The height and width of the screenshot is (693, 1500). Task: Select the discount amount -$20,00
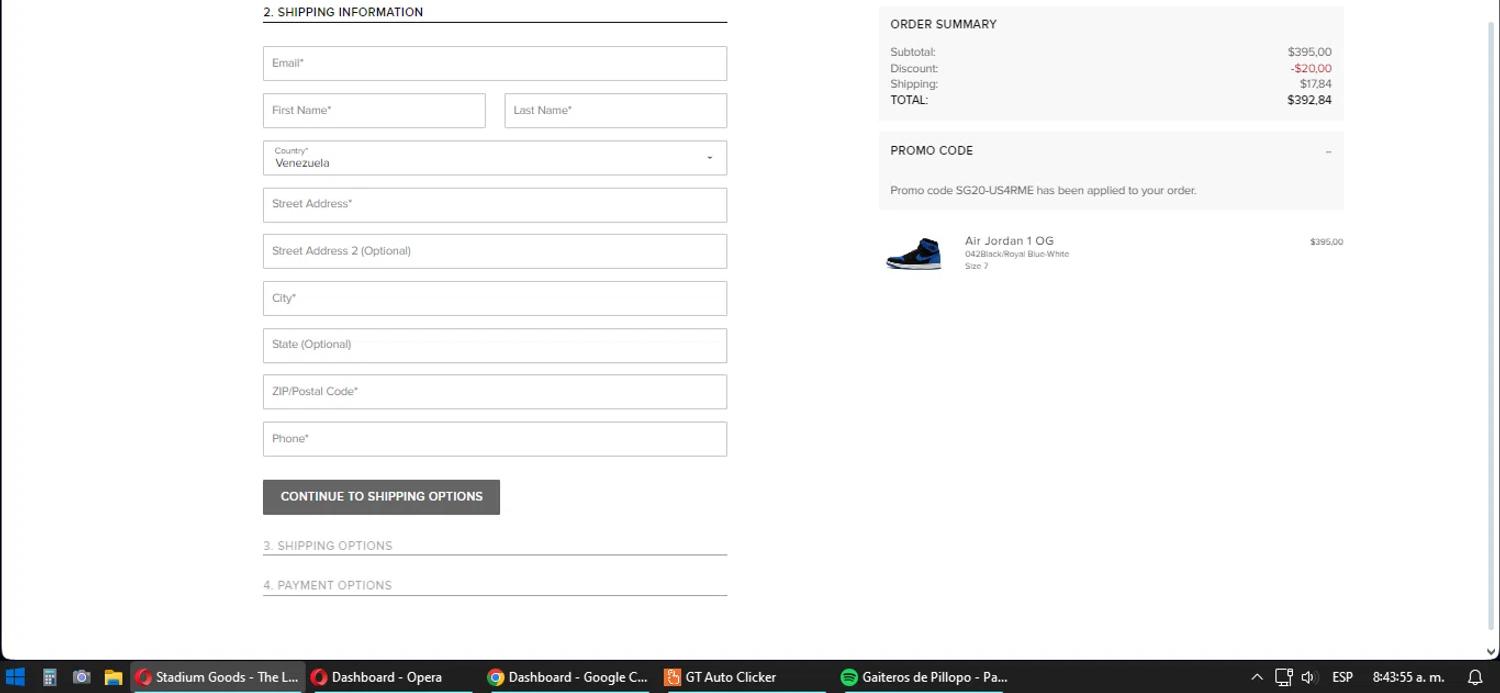1311,68
